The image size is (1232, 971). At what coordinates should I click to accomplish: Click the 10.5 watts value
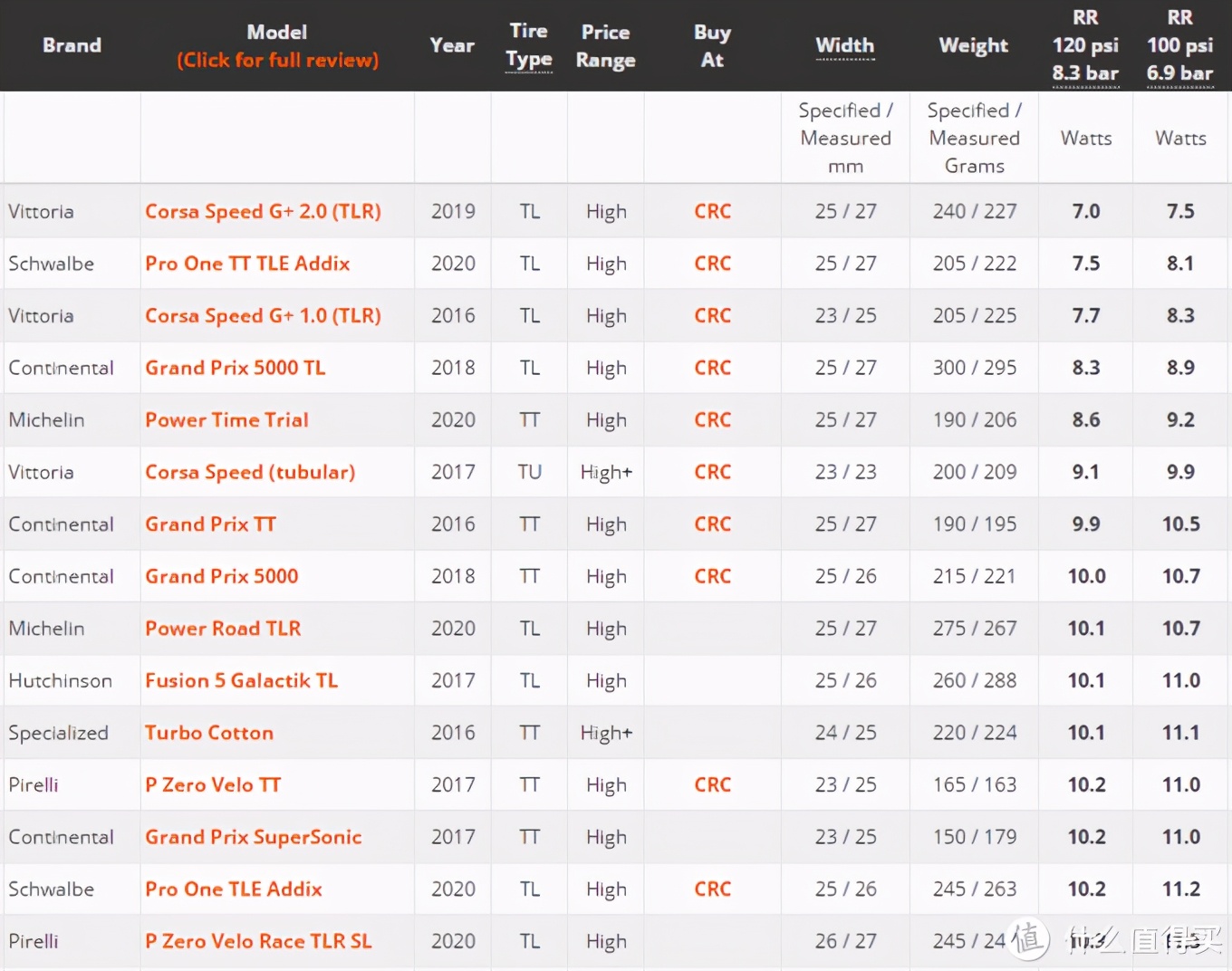point(1181,524)
